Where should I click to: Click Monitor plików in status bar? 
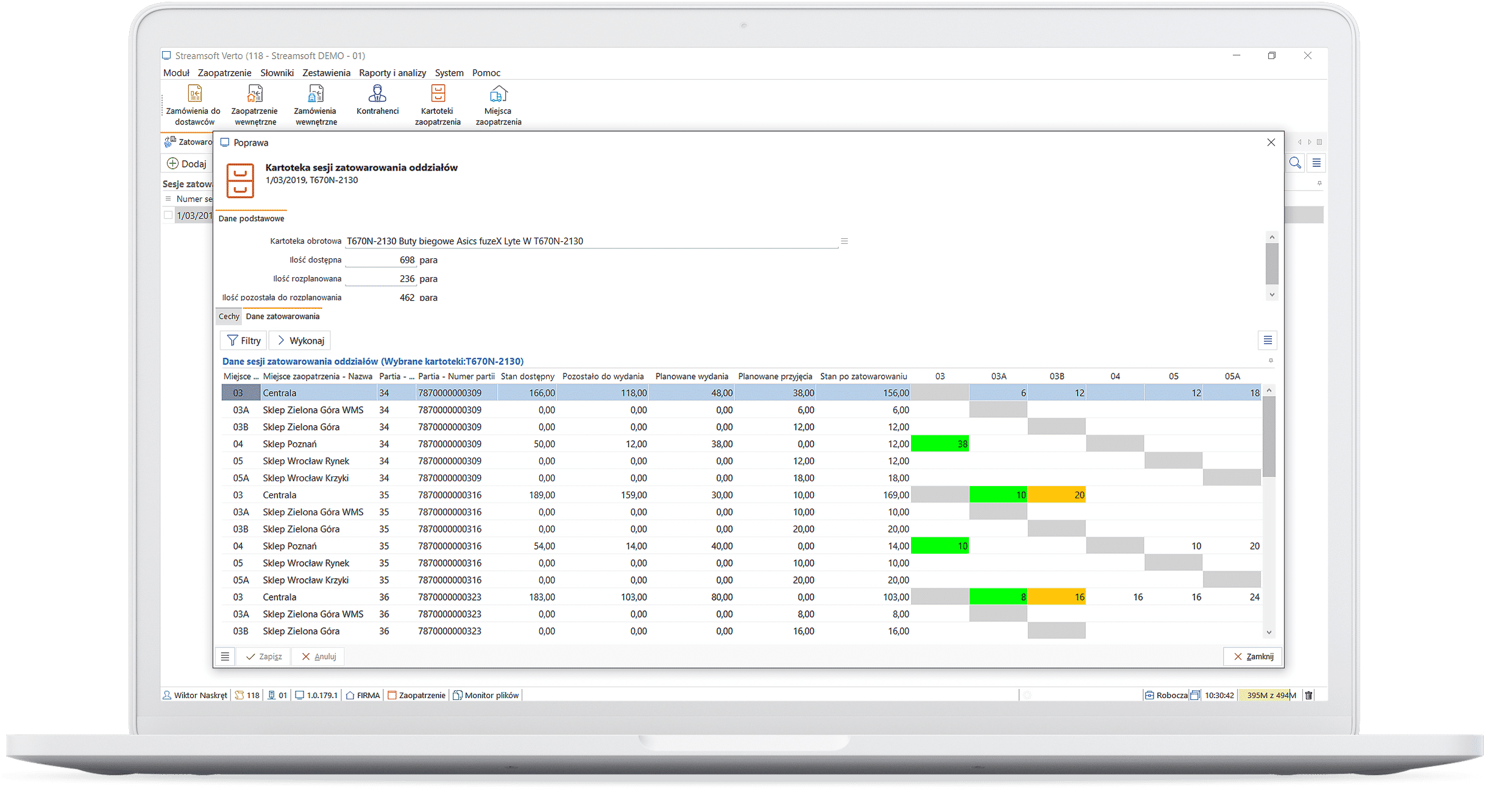pos(486,695)
